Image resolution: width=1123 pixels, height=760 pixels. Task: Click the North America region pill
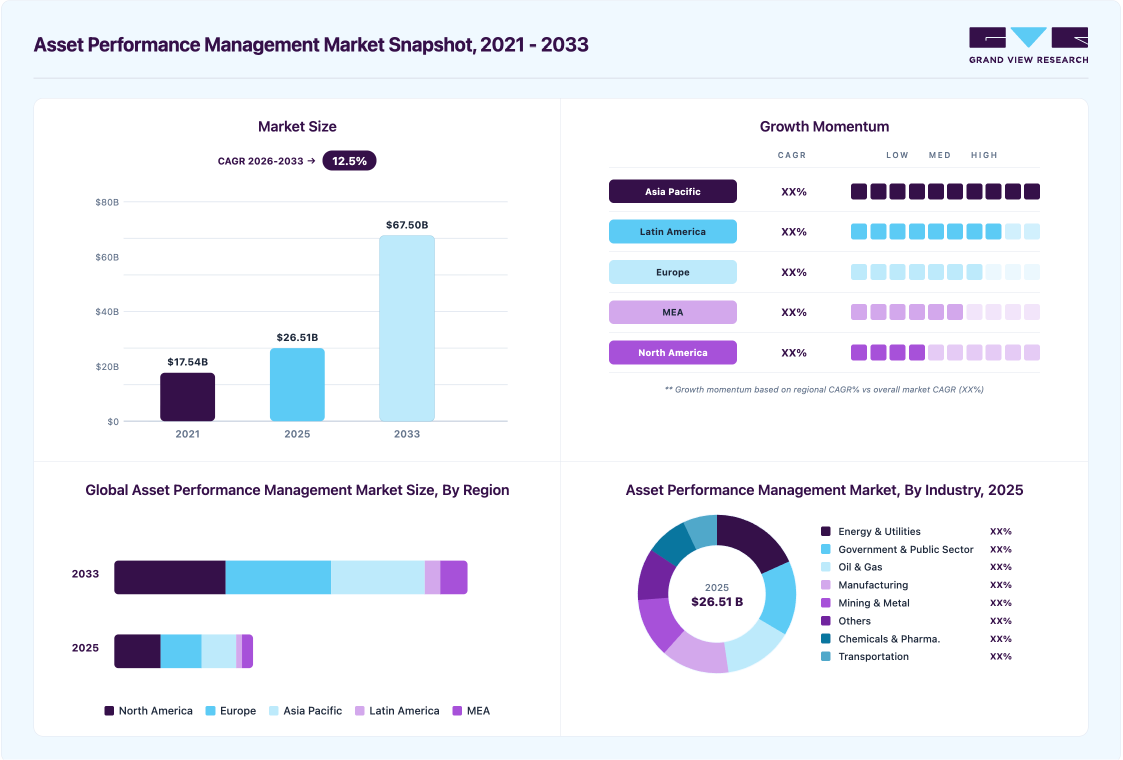(673, 352)
